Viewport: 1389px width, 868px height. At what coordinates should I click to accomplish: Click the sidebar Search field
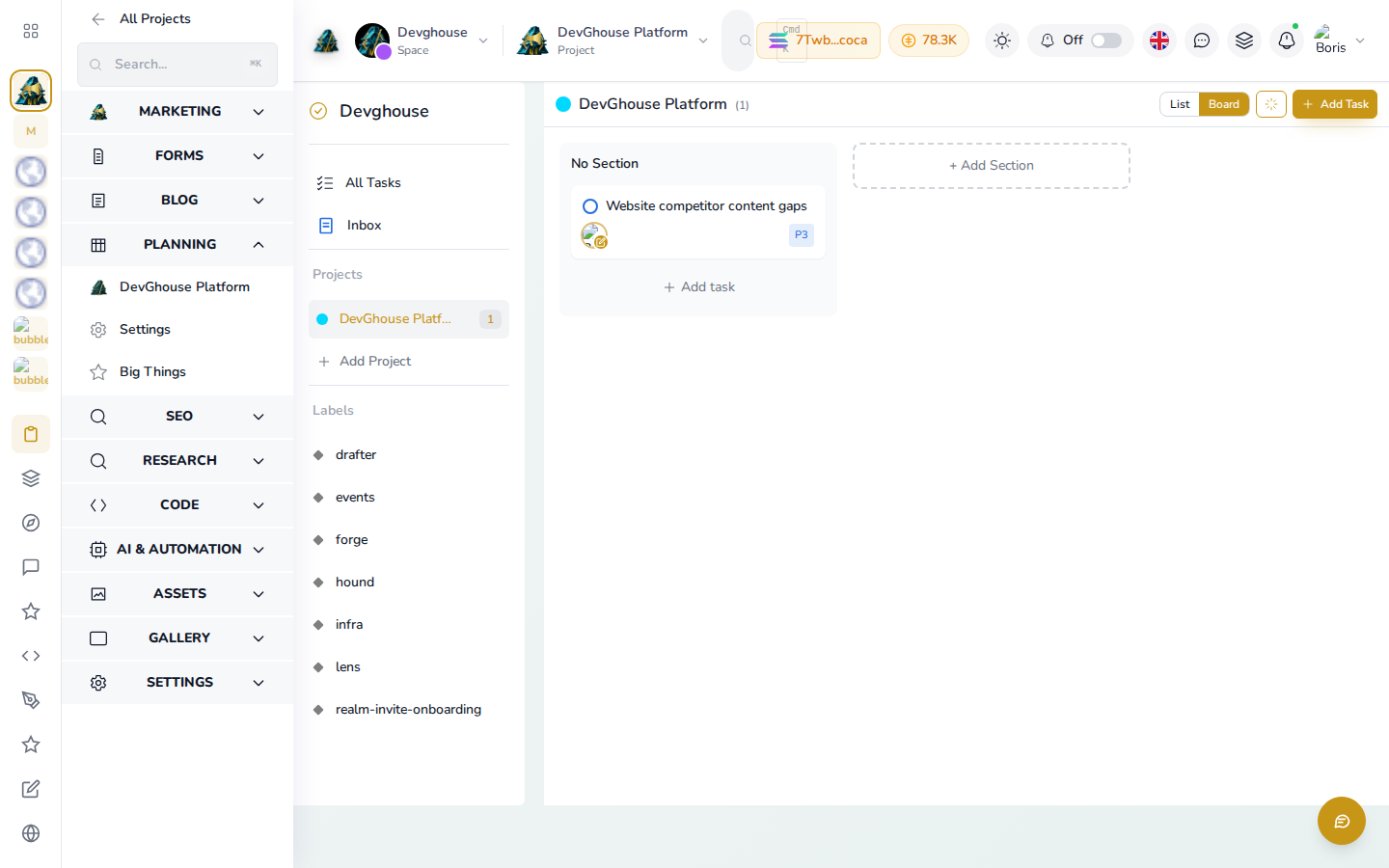(x=177, y=65)
